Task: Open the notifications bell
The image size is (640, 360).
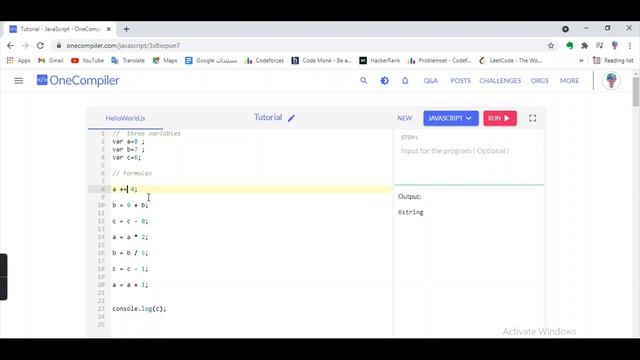Action: [405, 80]
